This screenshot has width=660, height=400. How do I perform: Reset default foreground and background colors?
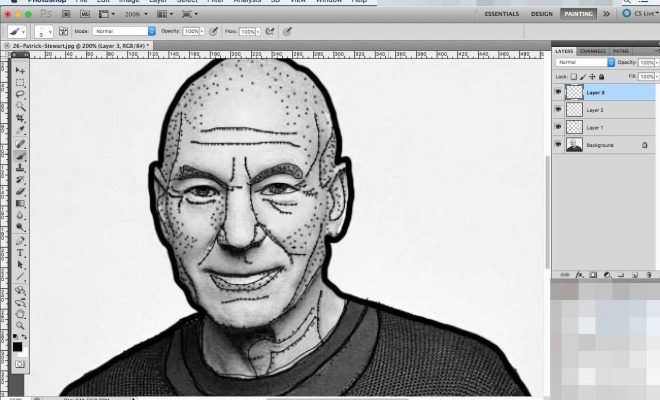point(15,336)
